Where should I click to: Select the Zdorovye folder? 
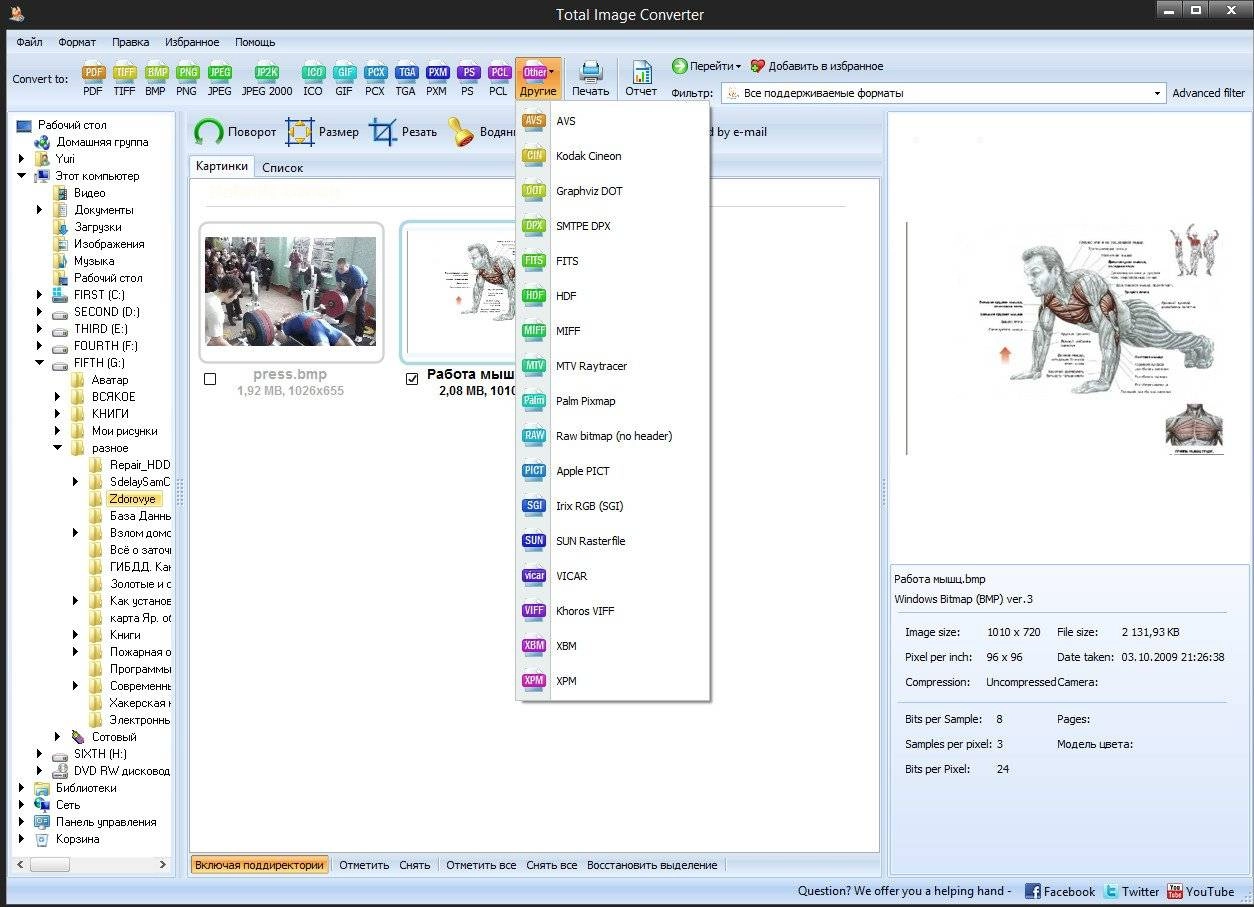pos(134,499)
